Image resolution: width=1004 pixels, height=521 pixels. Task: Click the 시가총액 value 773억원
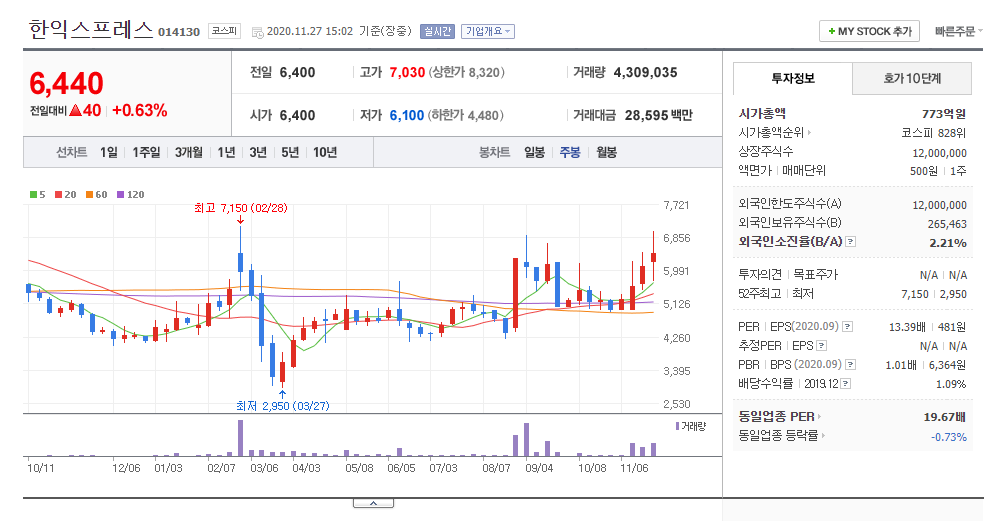(x=944, y=114)
